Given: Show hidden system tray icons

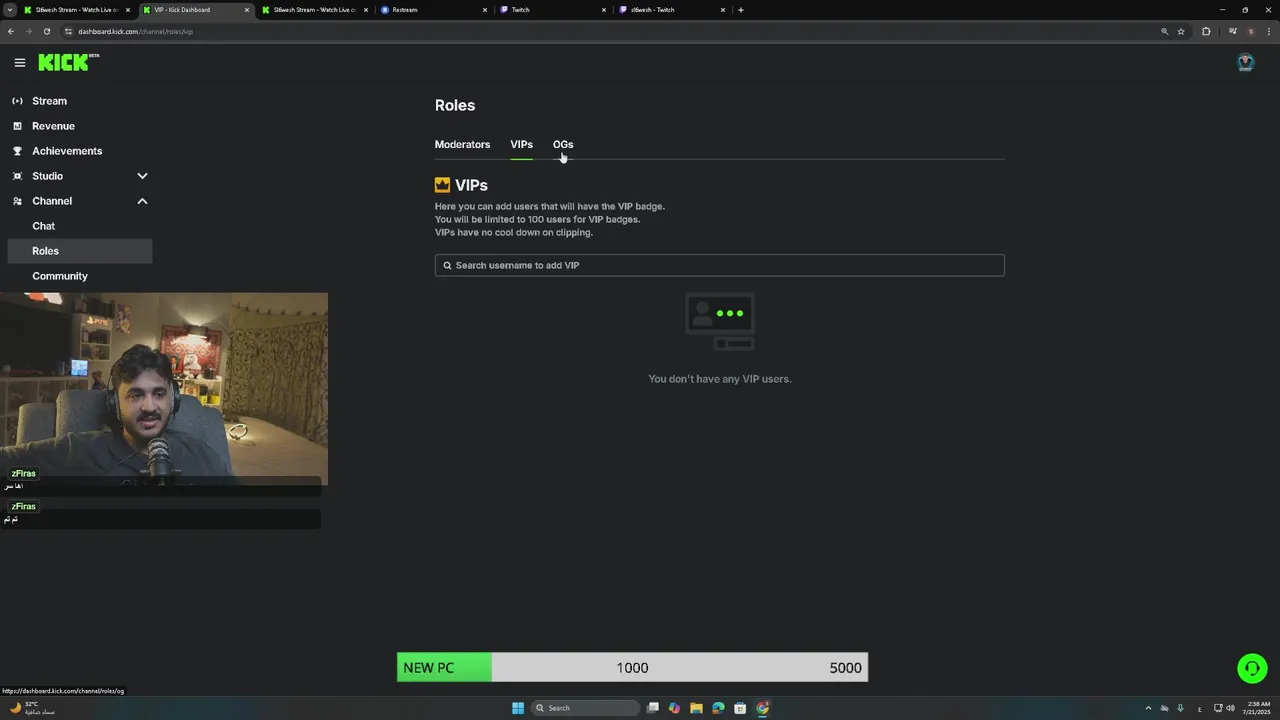Looking at the screenshot, I should [1148, 708].
